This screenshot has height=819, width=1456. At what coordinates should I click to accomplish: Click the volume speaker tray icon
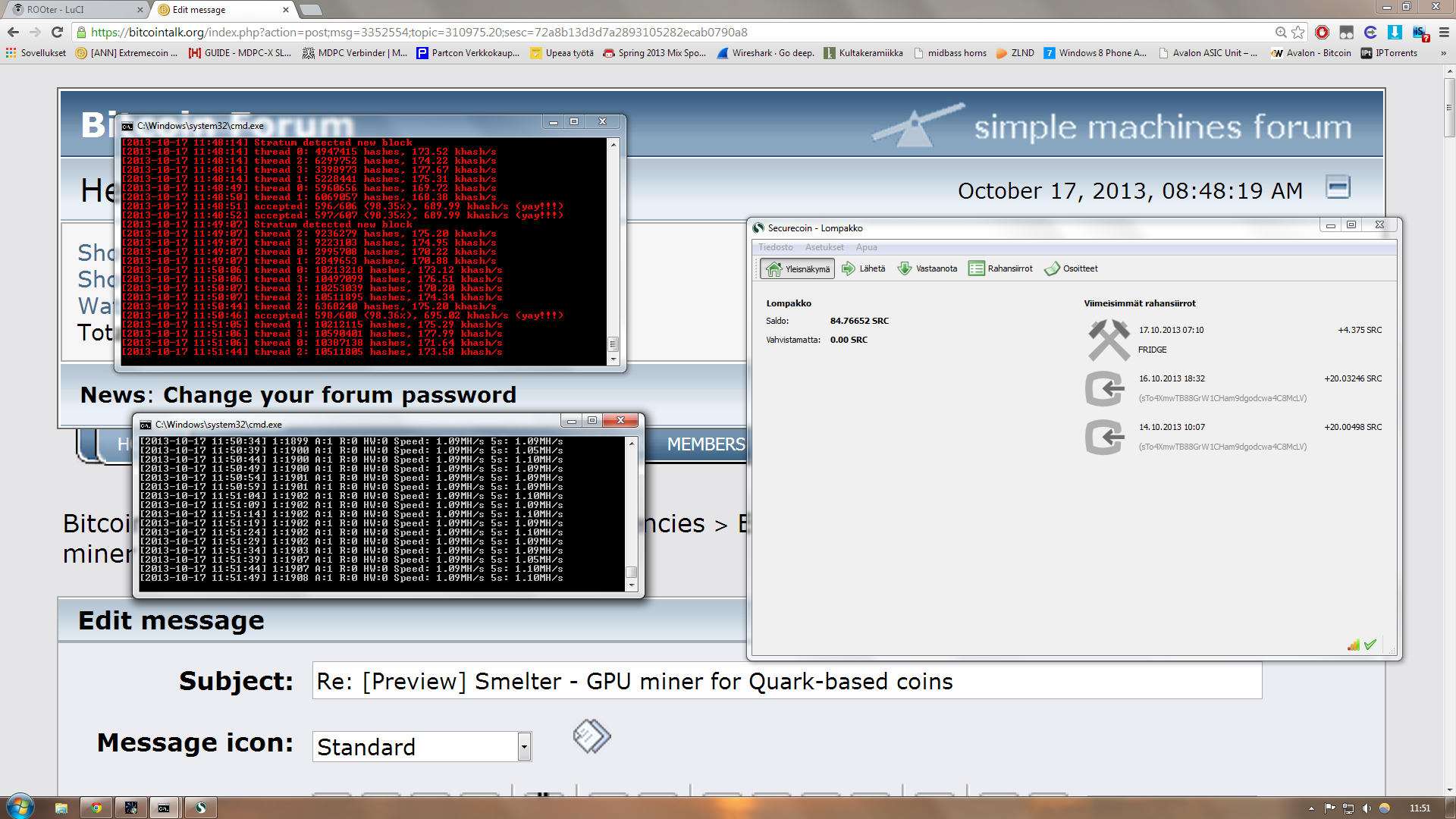[1366, 808]
